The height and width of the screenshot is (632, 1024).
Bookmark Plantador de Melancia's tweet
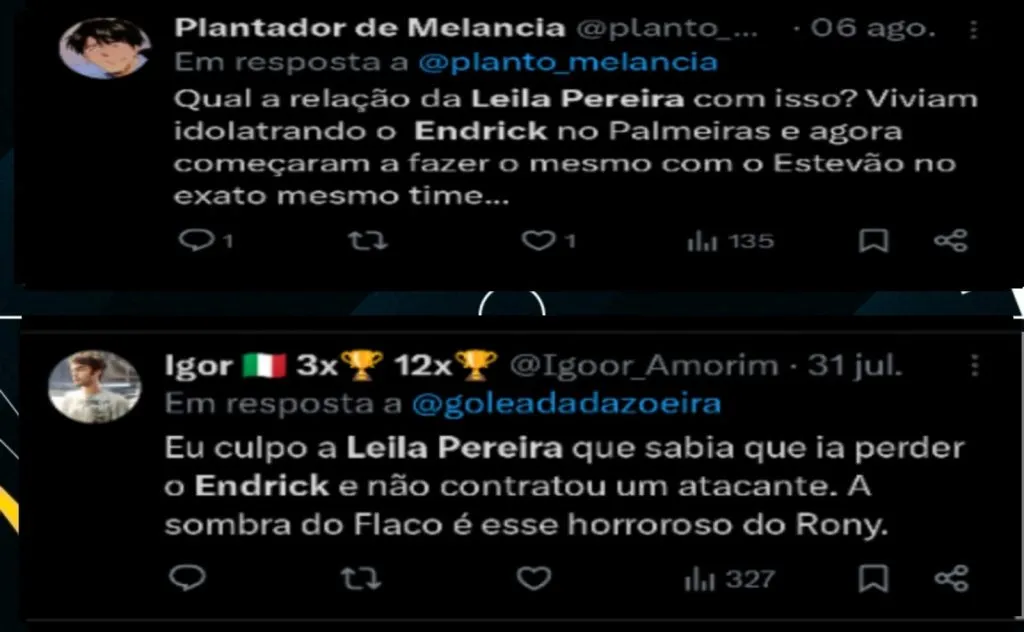click(x=873, y=241)
